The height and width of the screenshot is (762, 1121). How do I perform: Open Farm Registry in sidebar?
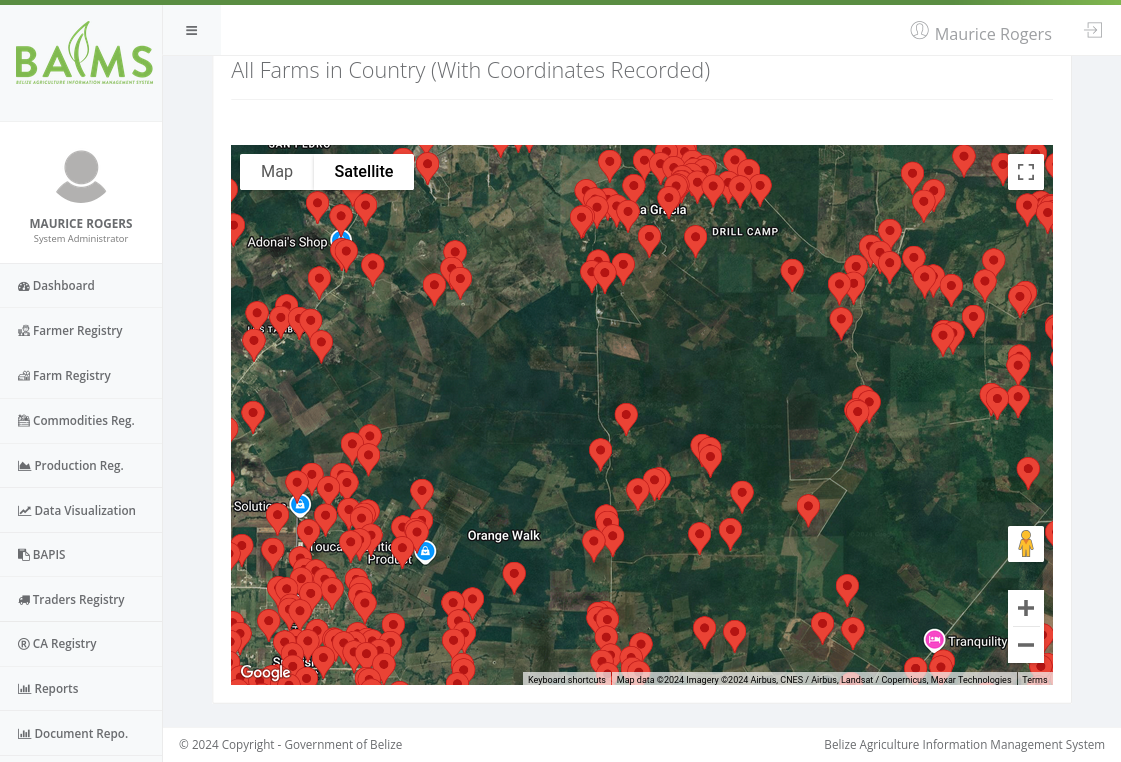81,375
